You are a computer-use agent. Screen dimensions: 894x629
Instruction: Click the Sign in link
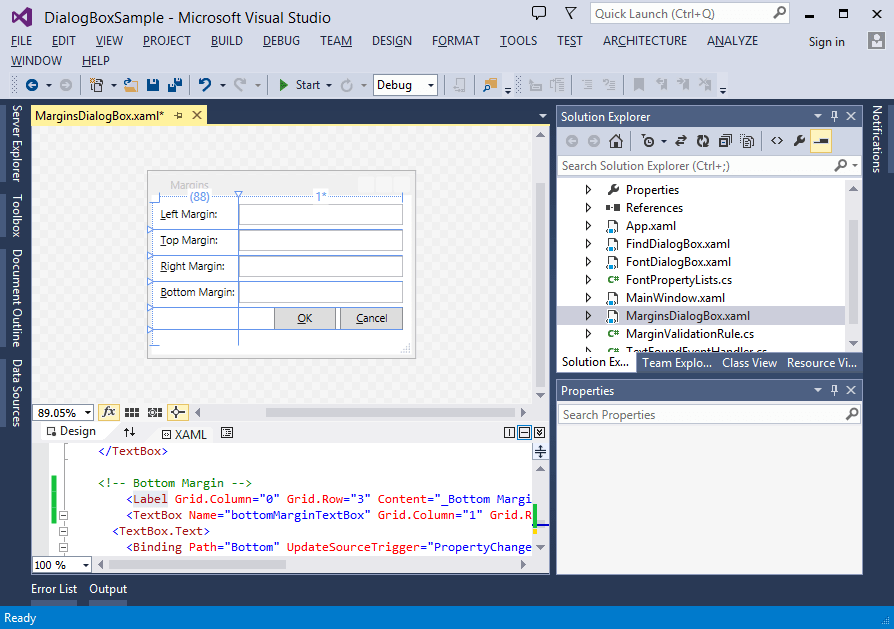pyautogui.click(x=826, y=42)
